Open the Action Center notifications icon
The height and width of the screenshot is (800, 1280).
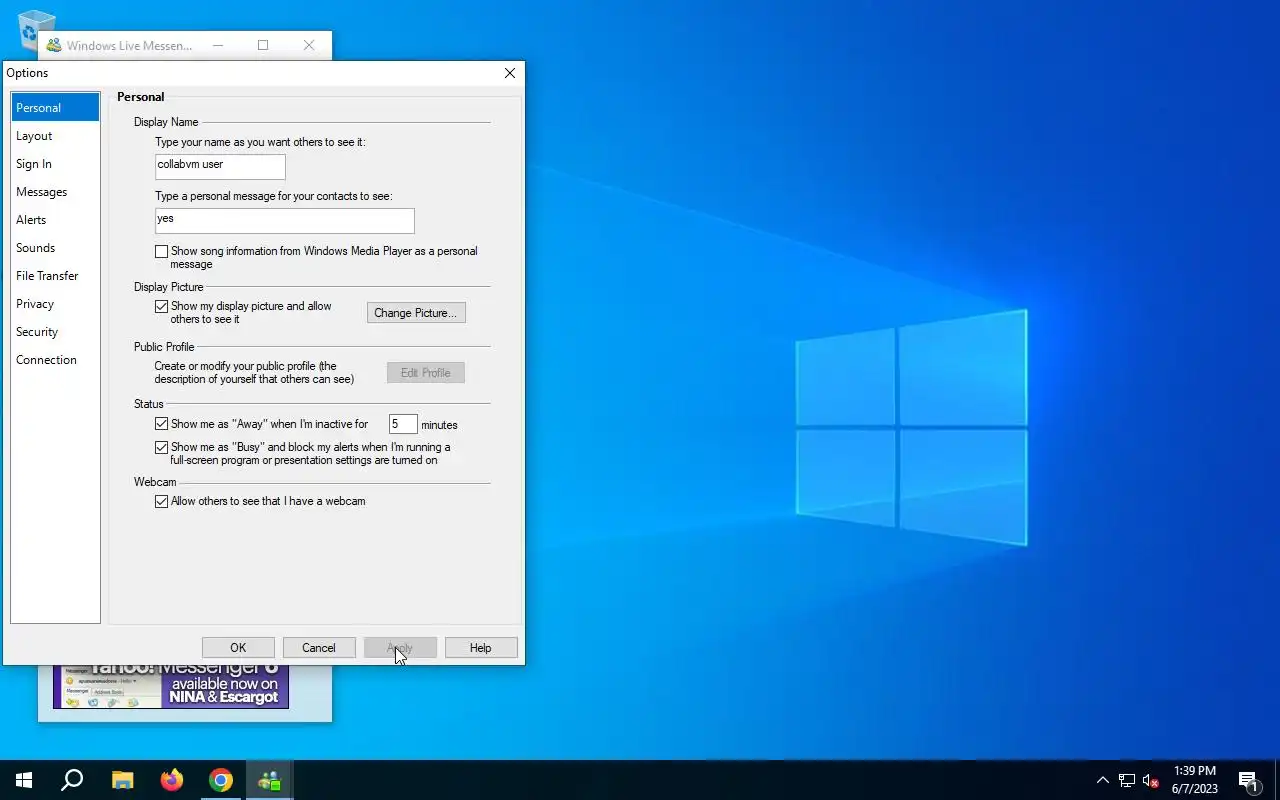click(1248, 780)
